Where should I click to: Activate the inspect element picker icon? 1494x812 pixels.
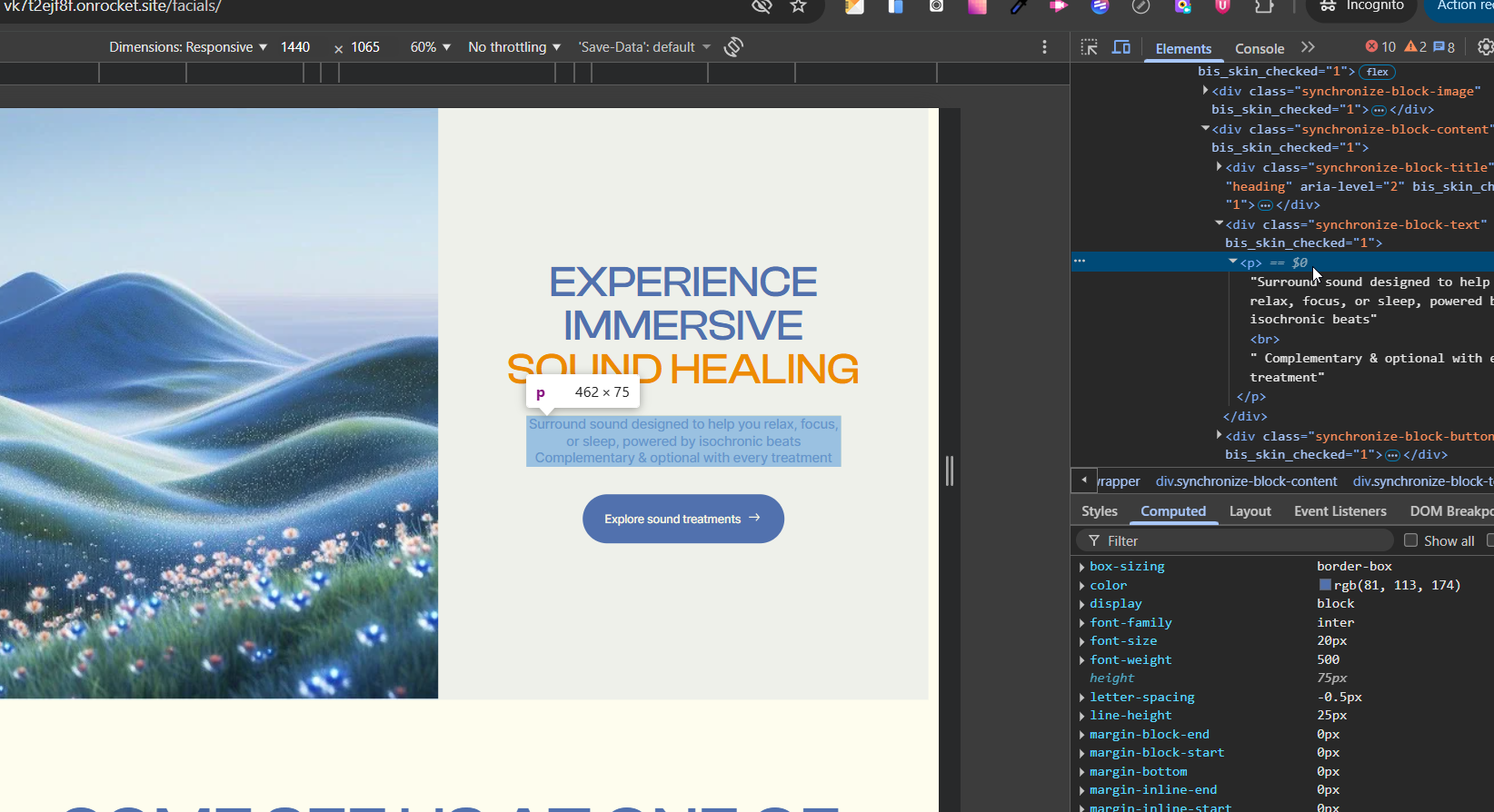[1089, 47]
